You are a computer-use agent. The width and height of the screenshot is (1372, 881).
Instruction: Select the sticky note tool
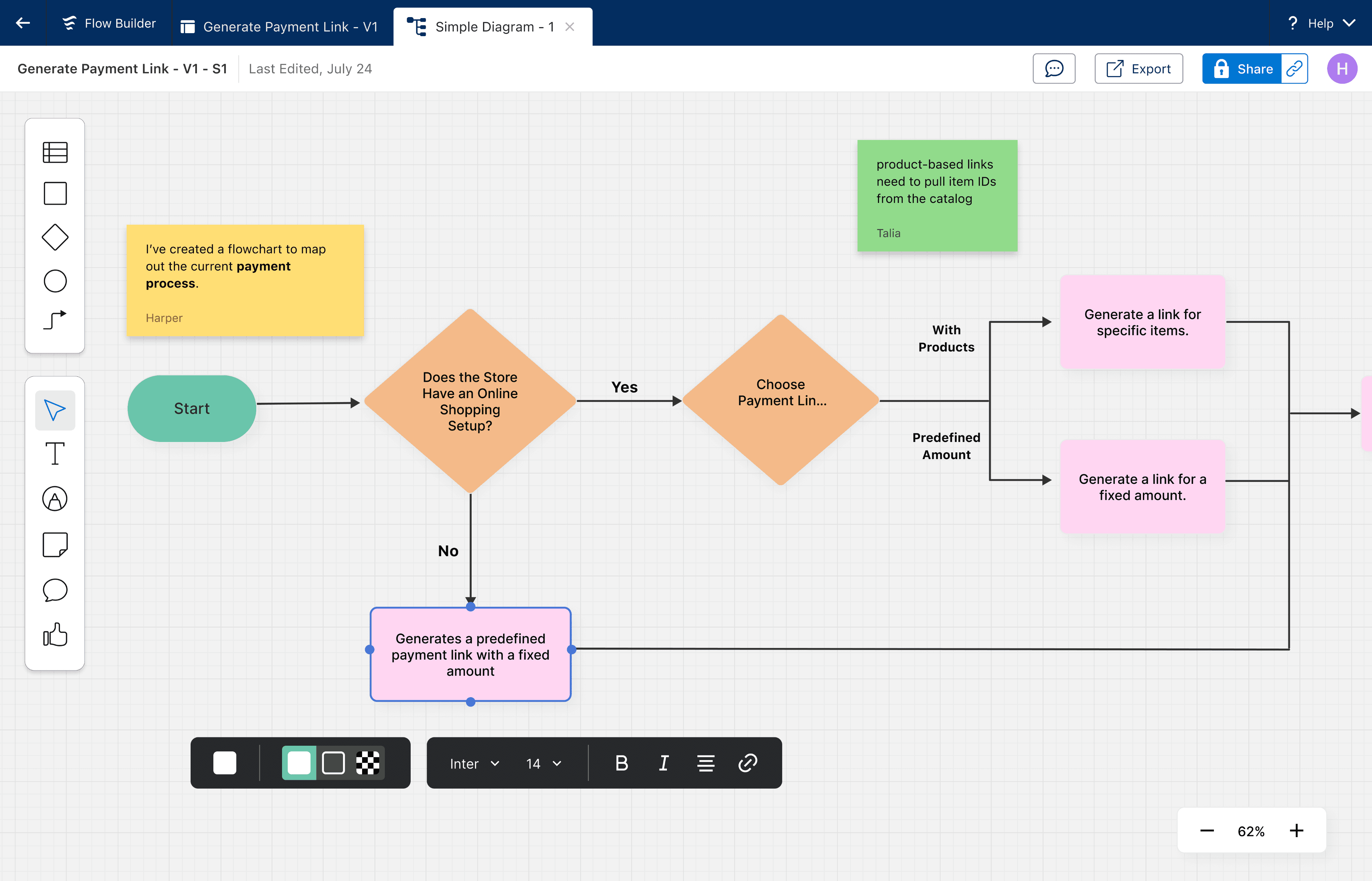click(55, 544)
